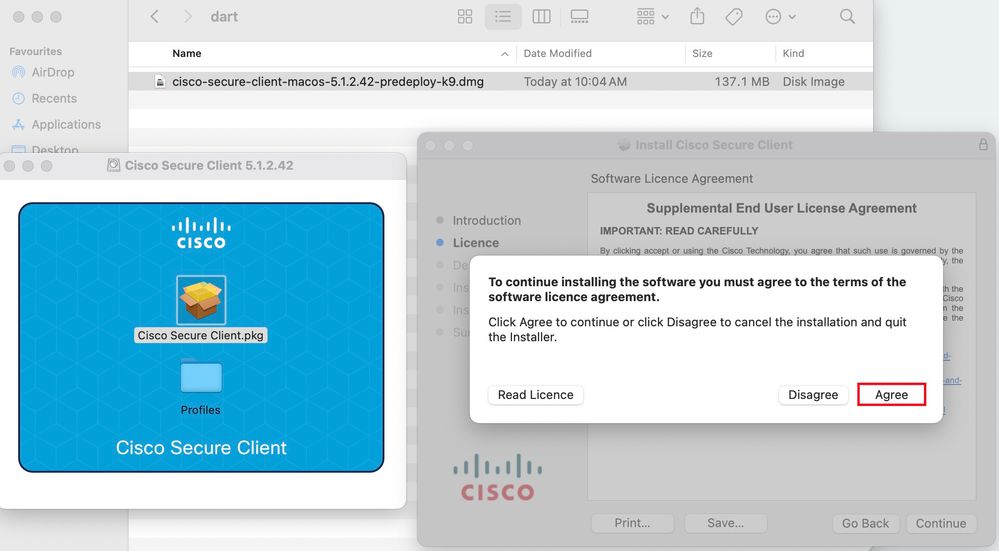Click the dmg file document icon
999x551 pixels.
point(160,82)
